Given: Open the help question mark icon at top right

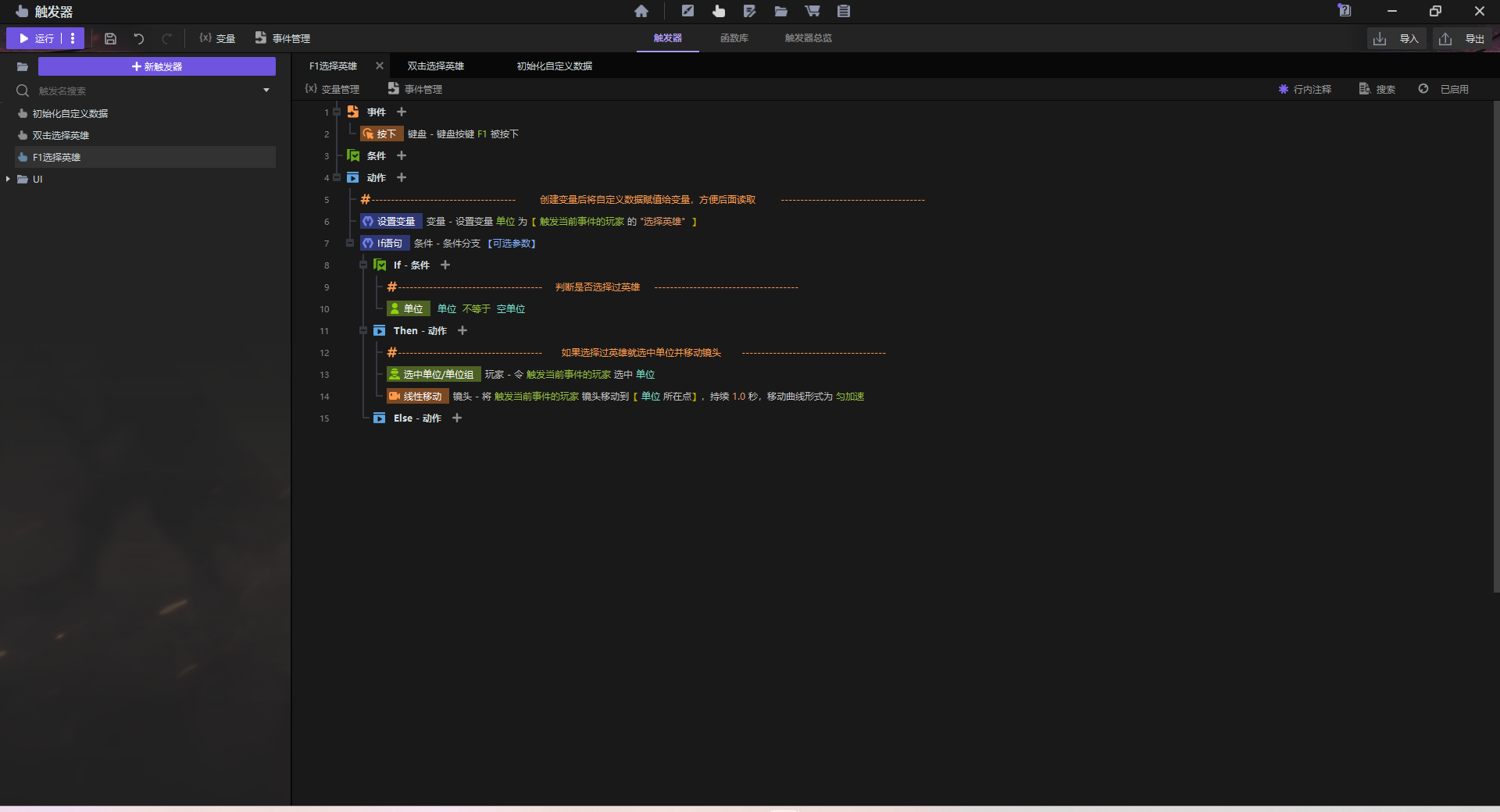Looking at the screenshot, I should coord(1345,10).
